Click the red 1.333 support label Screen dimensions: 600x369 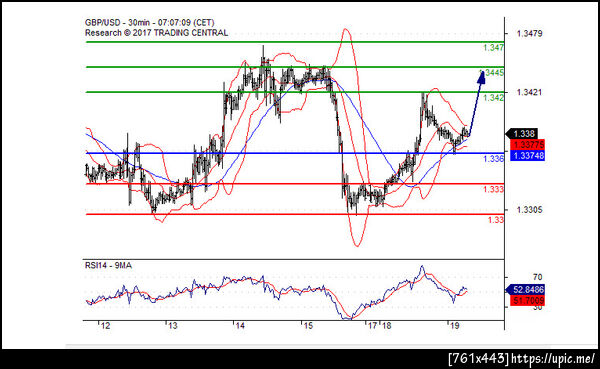coord(493,189)
